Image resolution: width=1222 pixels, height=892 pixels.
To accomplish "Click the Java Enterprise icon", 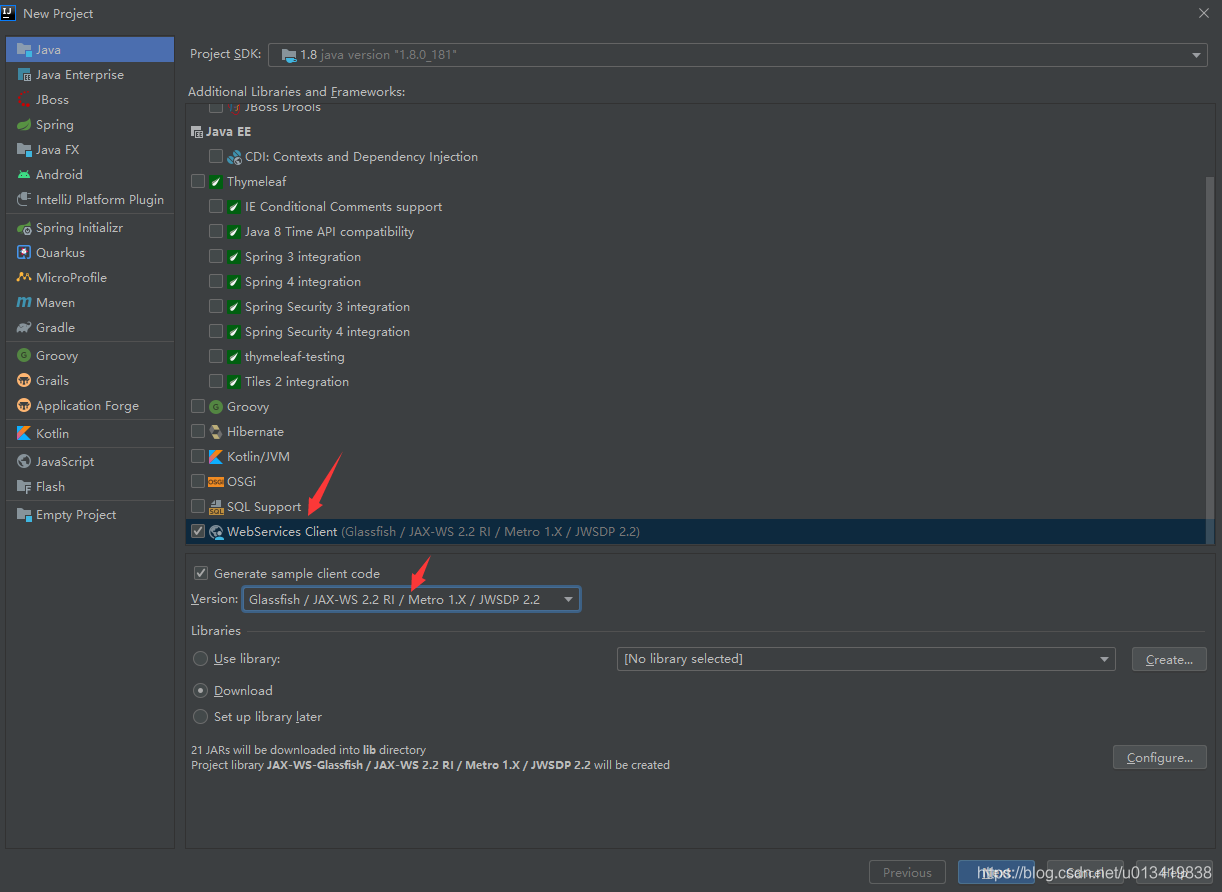I will tap(24, 74).
